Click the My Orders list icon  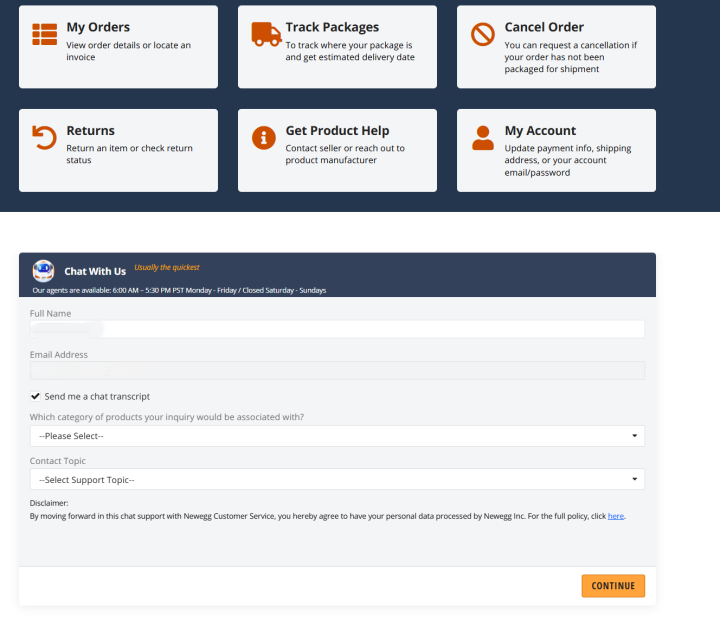45,34
